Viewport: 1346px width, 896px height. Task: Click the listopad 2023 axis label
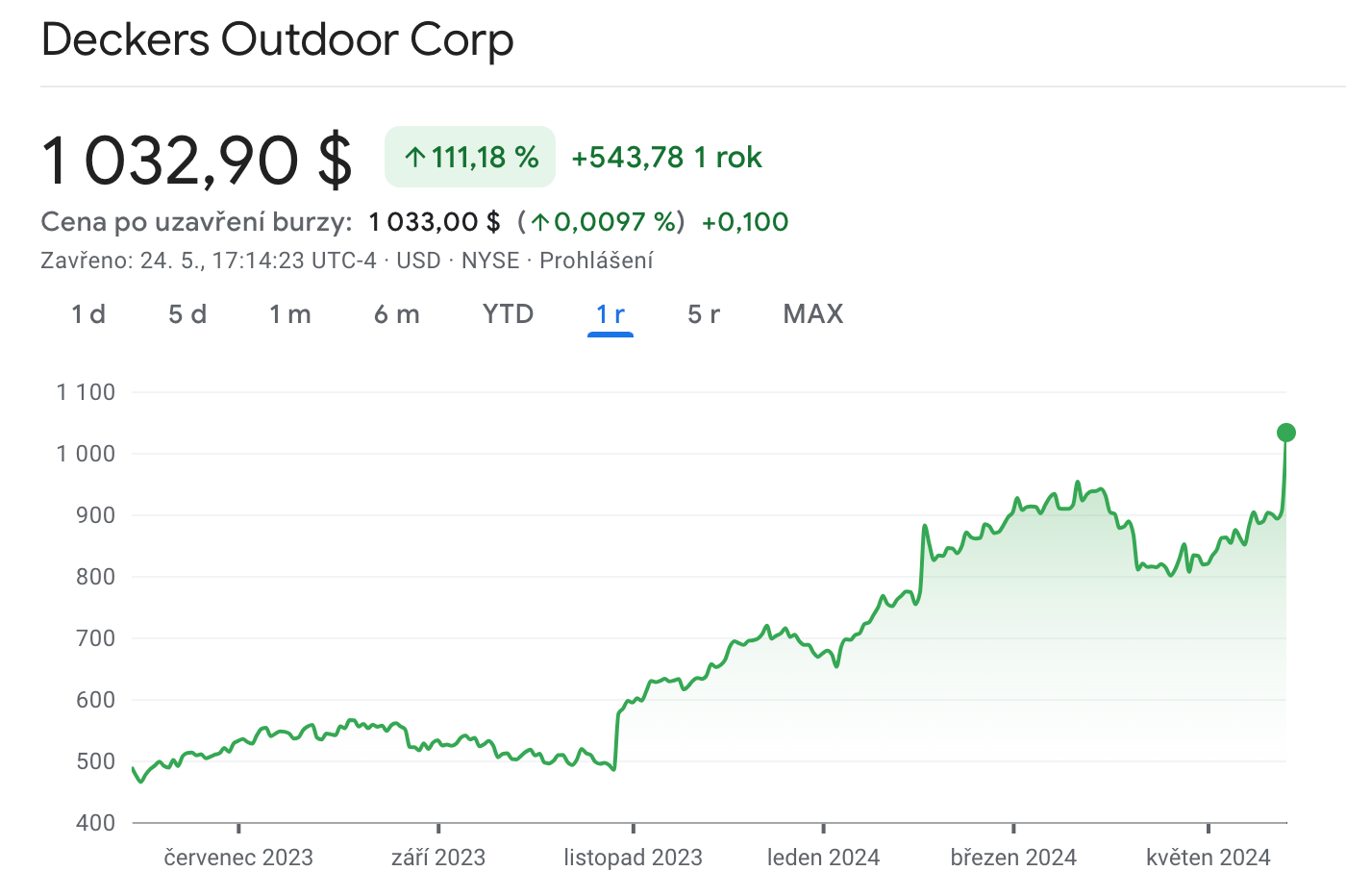pos(634,858)
